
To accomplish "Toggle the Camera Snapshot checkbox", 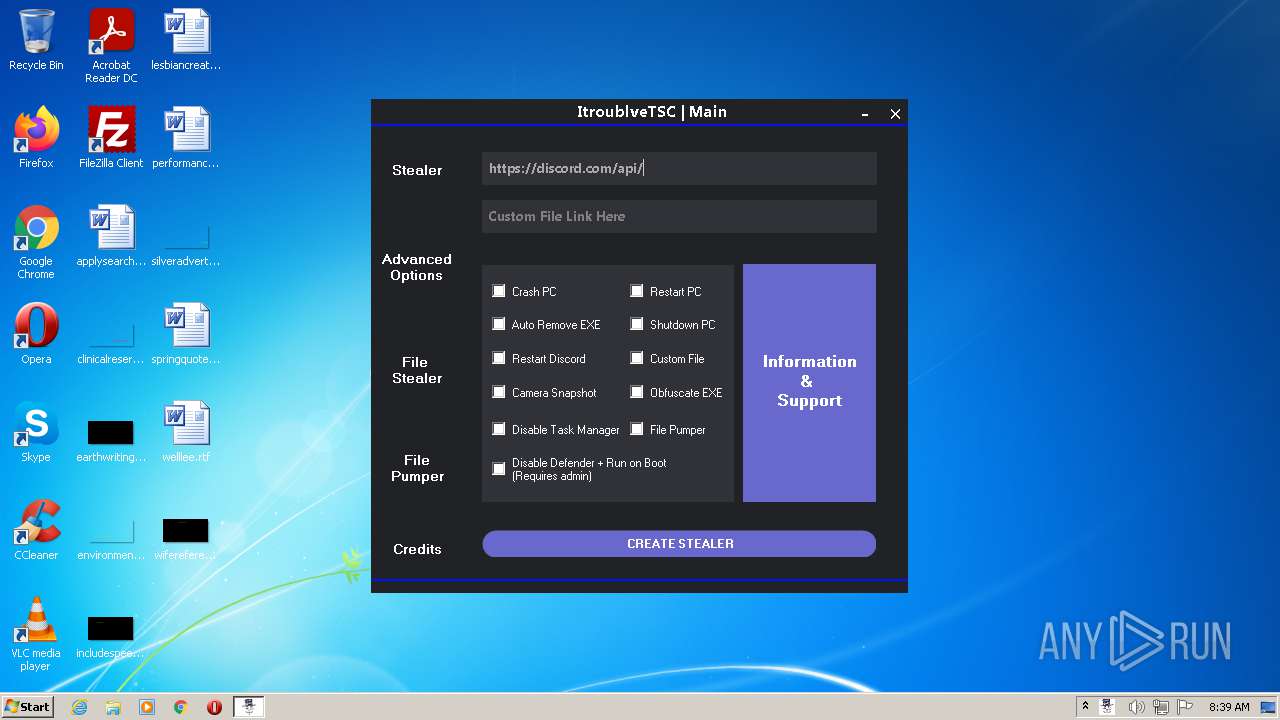I will pos(499,392).
